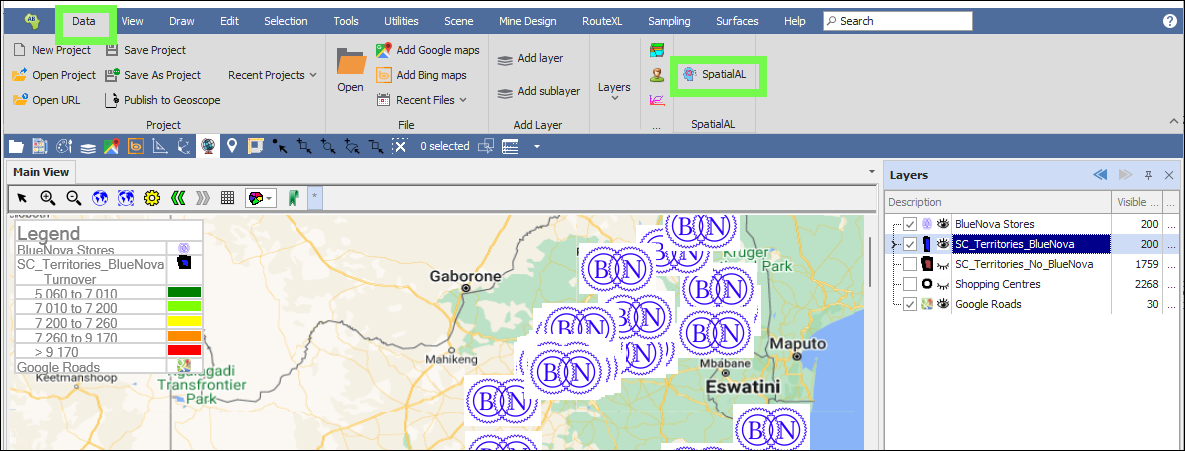Open the thematic color palette dropdown
This screenshot has width=1185, height=451.
(261, 198)
